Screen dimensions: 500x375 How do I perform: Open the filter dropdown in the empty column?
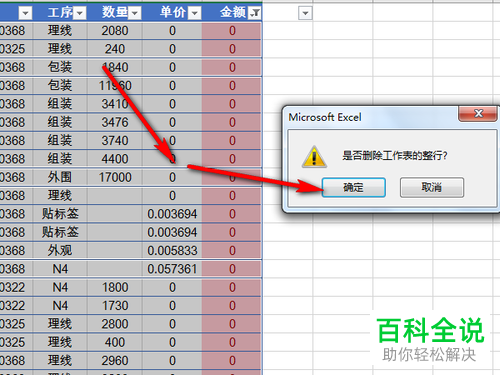(x=305, y=13)
